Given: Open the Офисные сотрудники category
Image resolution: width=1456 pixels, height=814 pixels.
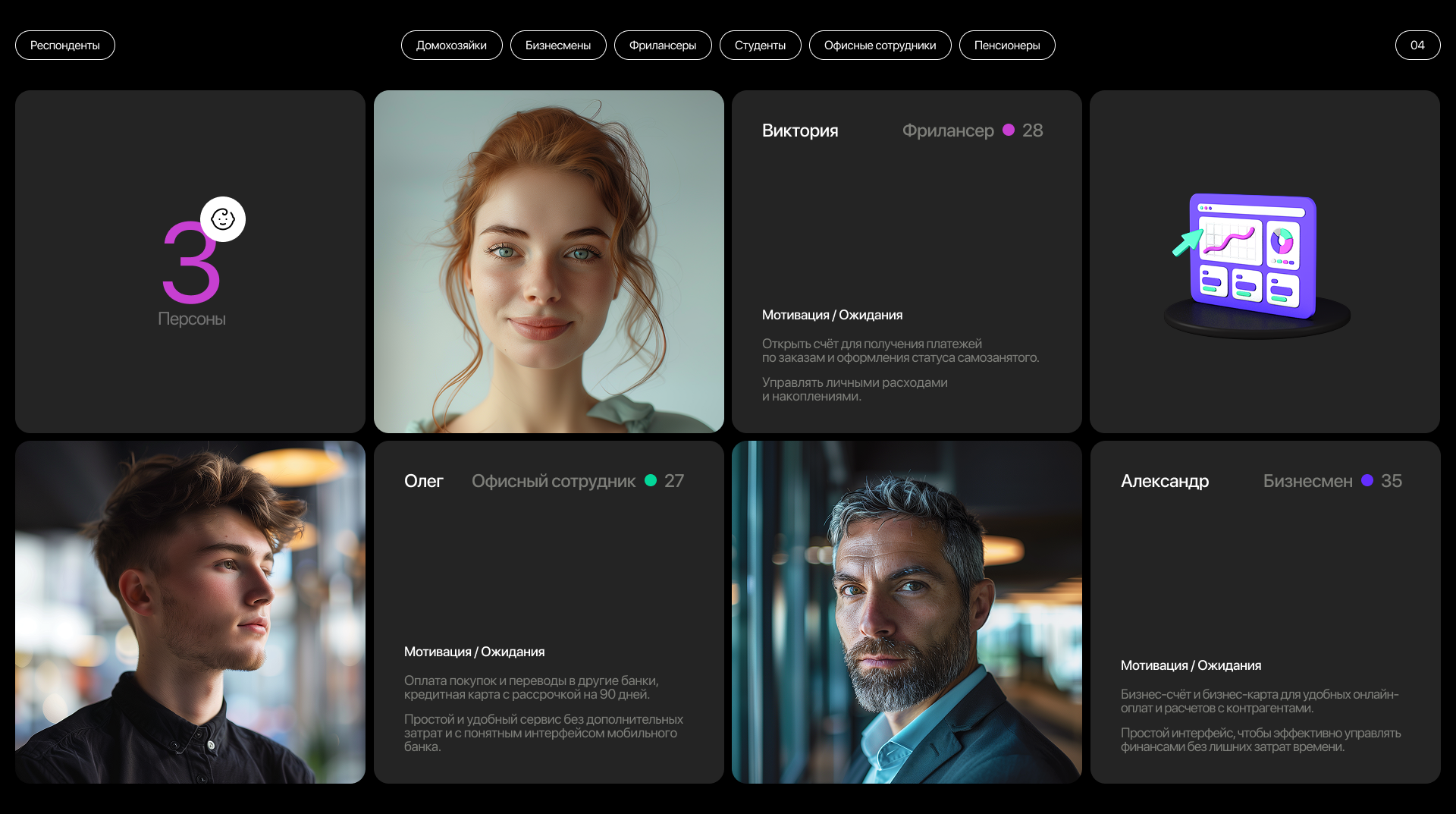Looking at the screenshot, I should pyautogui.click(x=880, y=46).
